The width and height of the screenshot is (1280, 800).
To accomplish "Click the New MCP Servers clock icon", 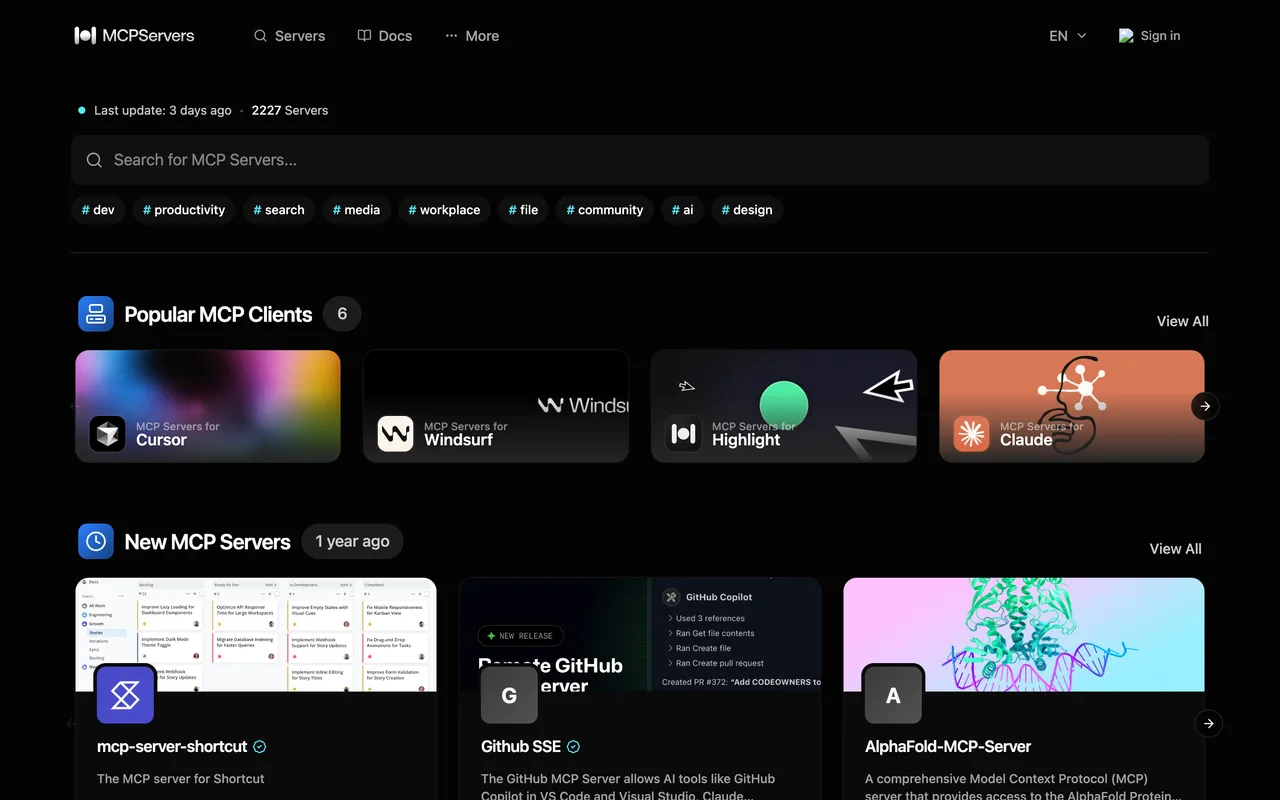I will click(x=96, y=541).
